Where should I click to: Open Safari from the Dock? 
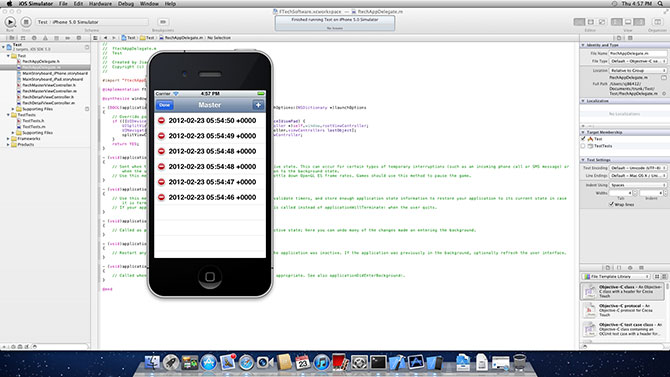pos(246,362)
